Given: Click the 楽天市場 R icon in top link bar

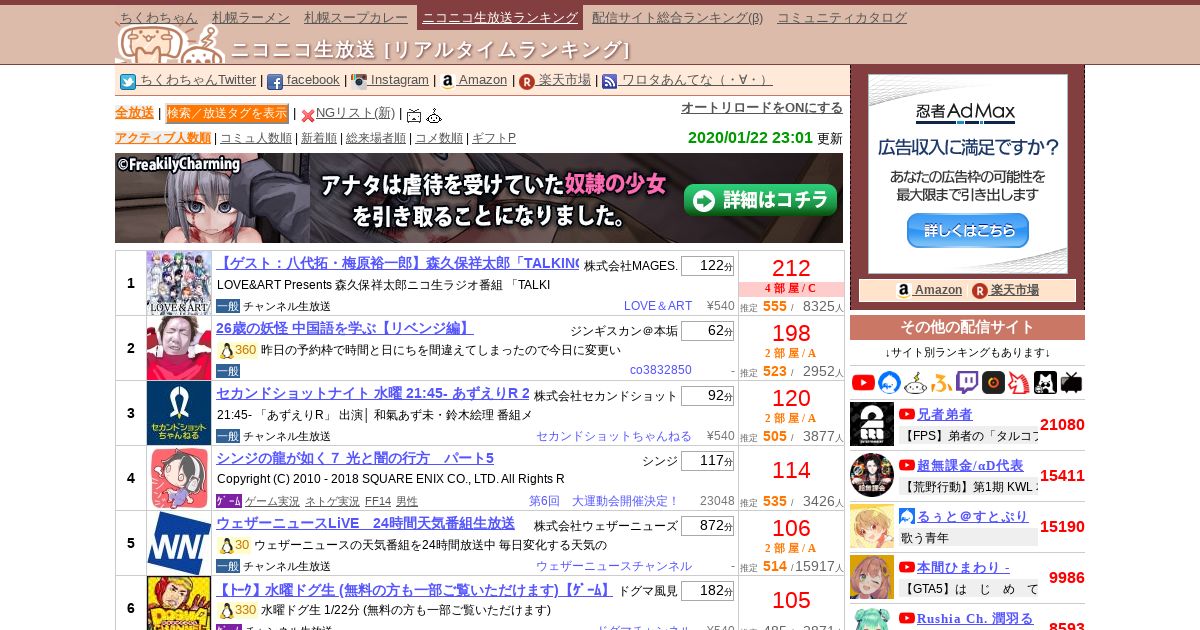Looking at the screenshot, I should 527,82.
